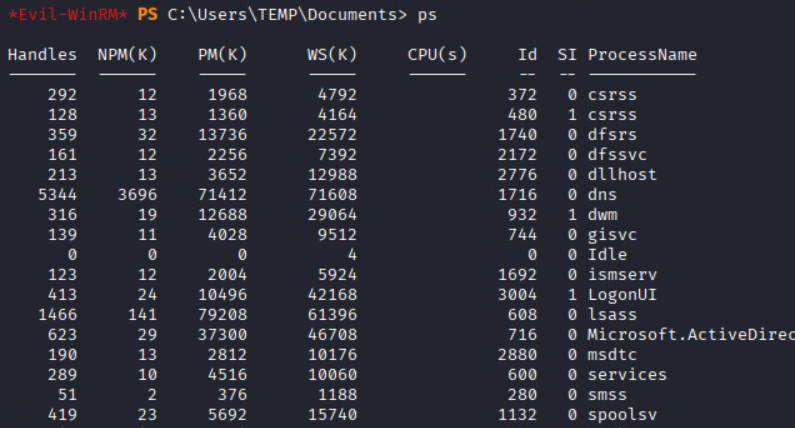Image resolution: width=795 pixels, height=428 pixels.
Task: Click the Idle process name
Action: 607,255
